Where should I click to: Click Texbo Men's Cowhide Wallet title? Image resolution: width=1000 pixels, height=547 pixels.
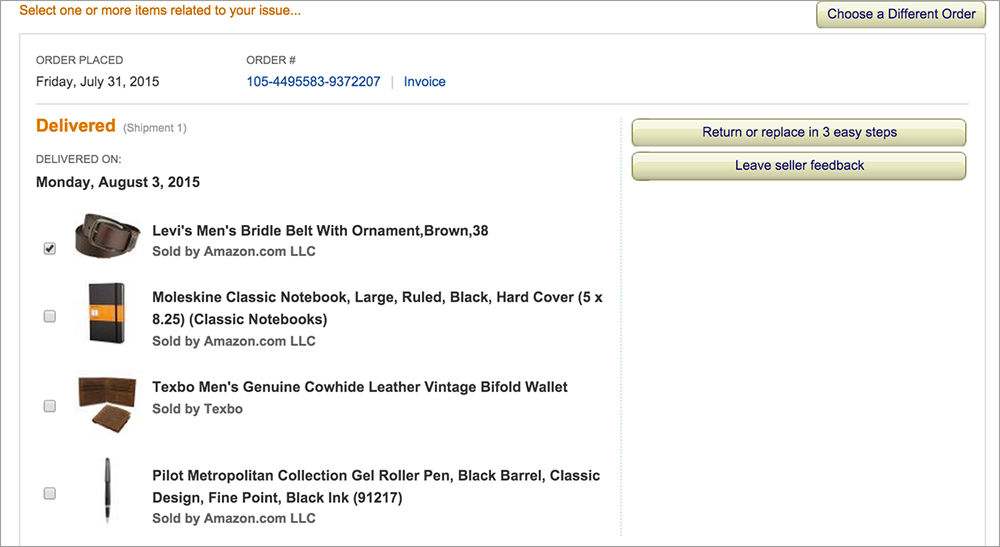pyautogui.click(x=360, y=387)
